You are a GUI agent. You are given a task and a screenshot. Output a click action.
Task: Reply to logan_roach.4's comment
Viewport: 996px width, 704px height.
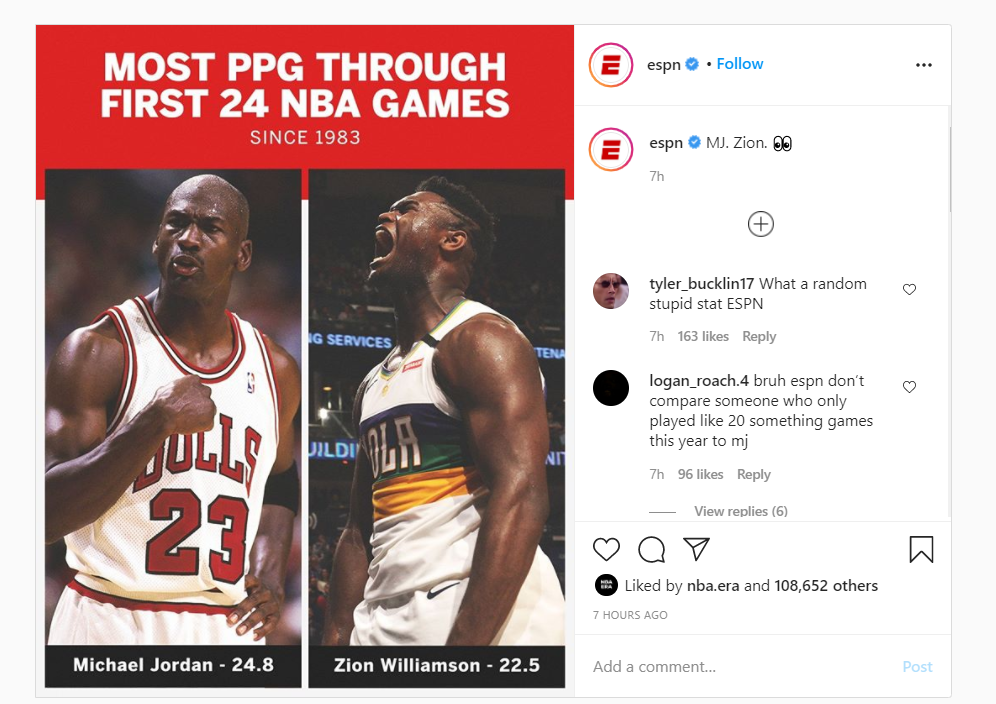point(753,474)
